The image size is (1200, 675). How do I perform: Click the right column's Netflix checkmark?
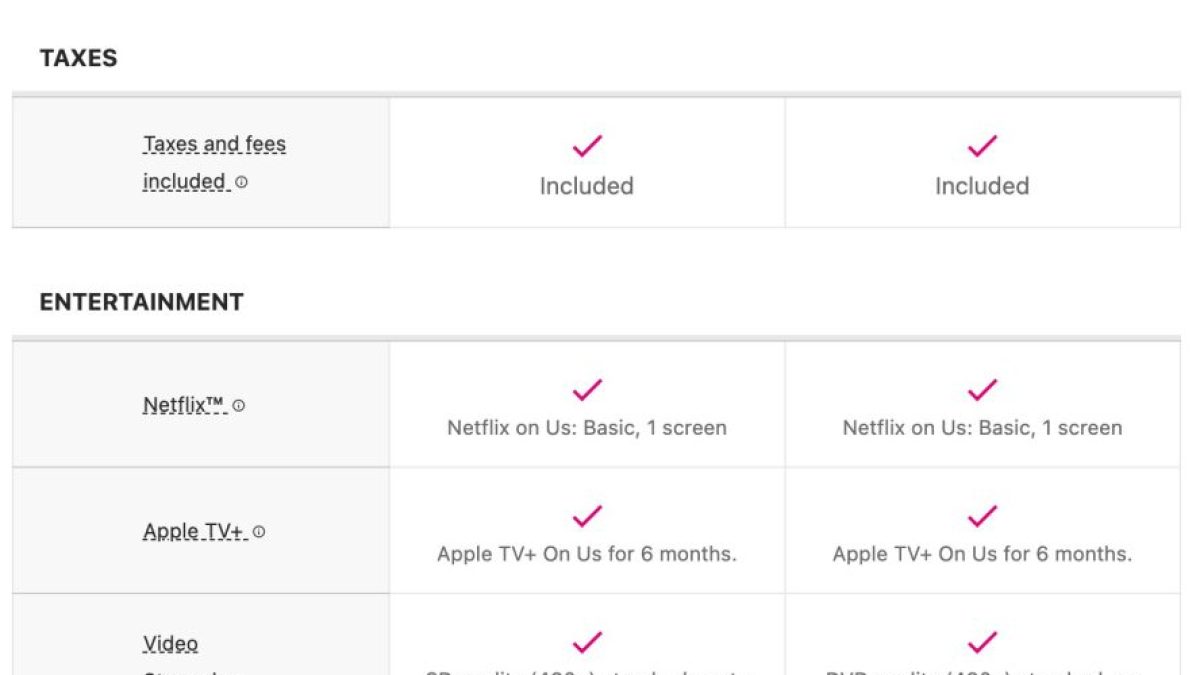(x=982, y=390)
